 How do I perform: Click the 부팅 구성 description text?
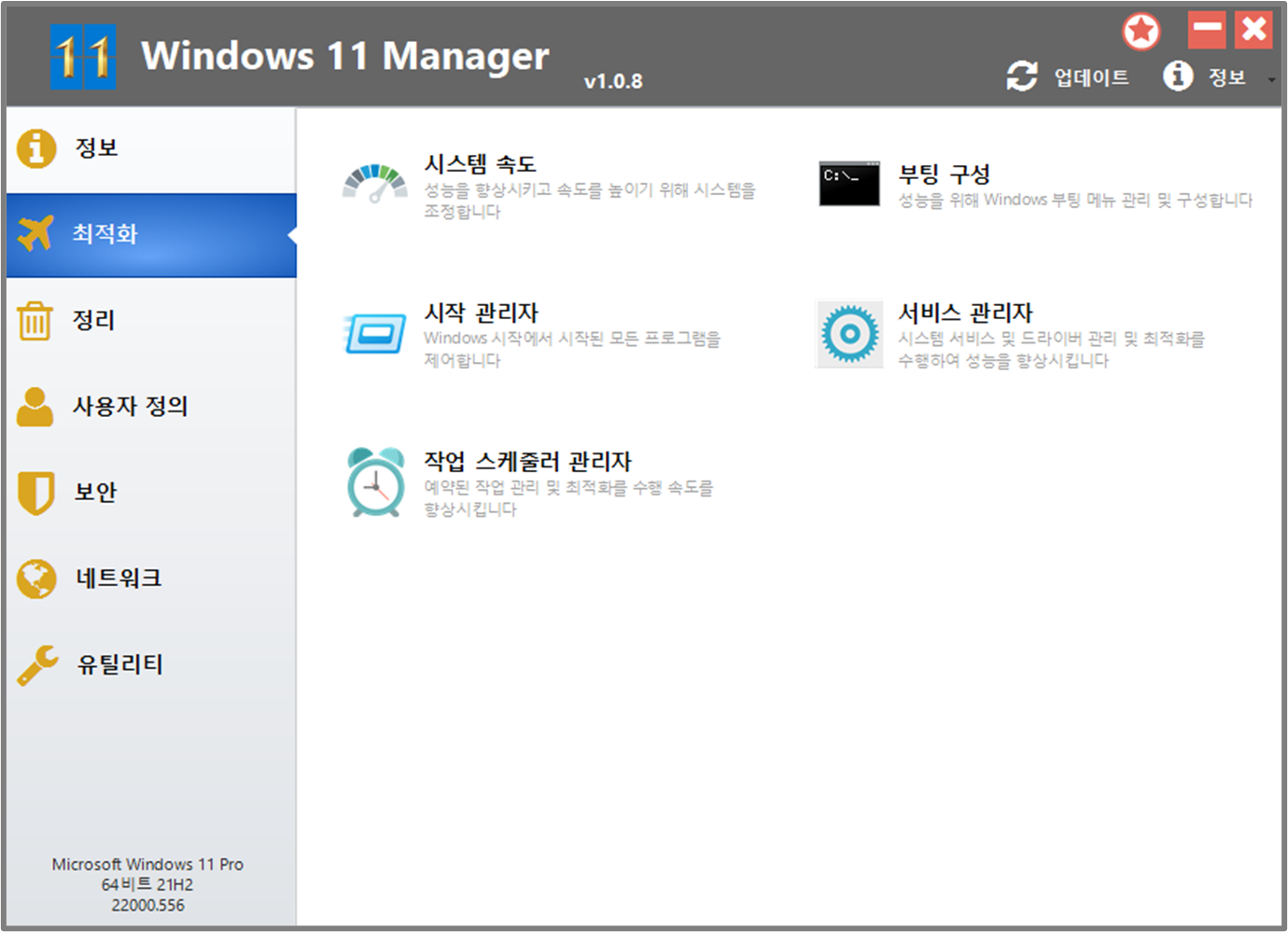(1075, 200)
